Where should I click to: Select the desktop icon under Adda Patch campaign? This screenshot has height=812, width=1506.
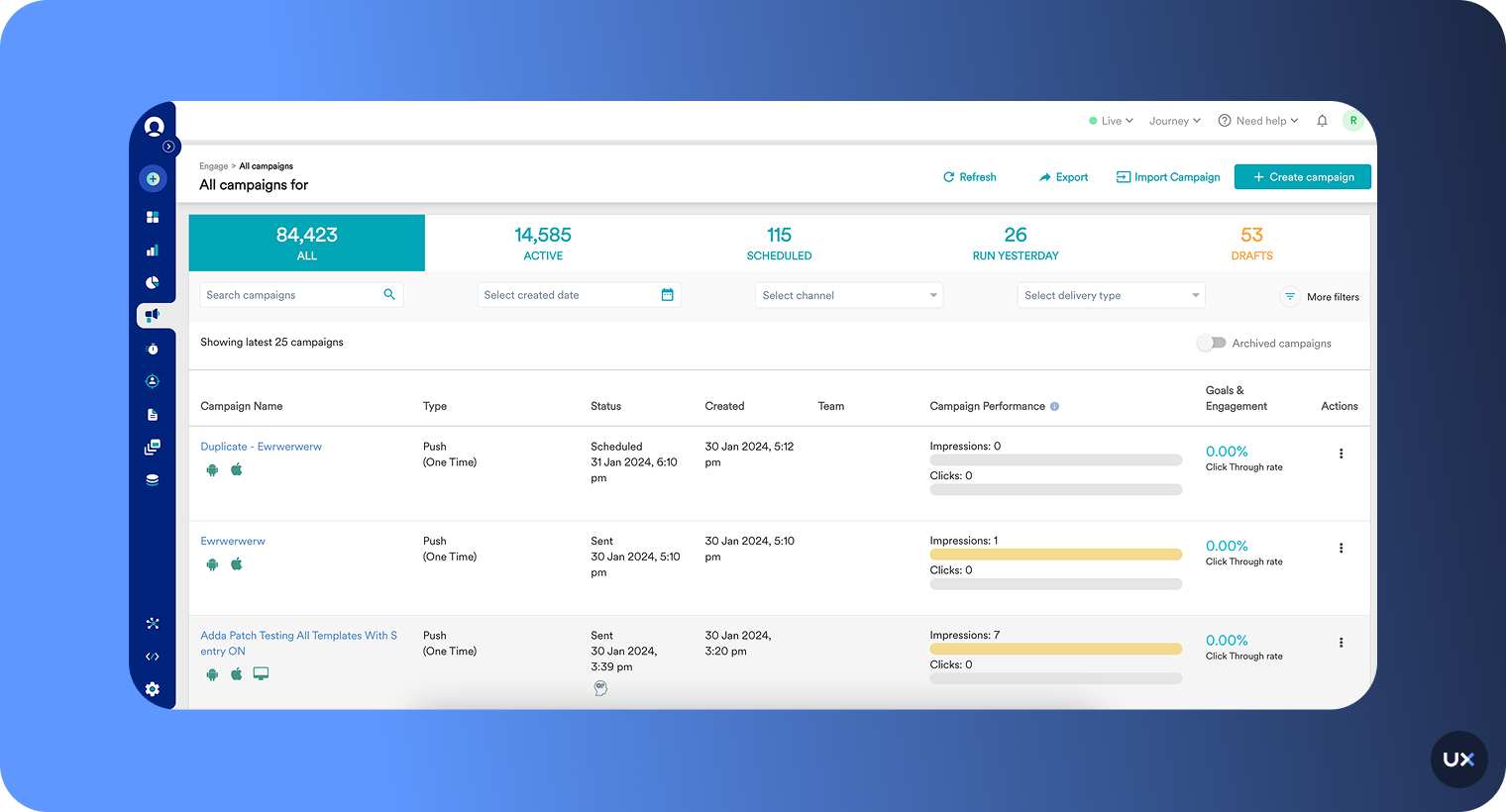click(261, 672)
